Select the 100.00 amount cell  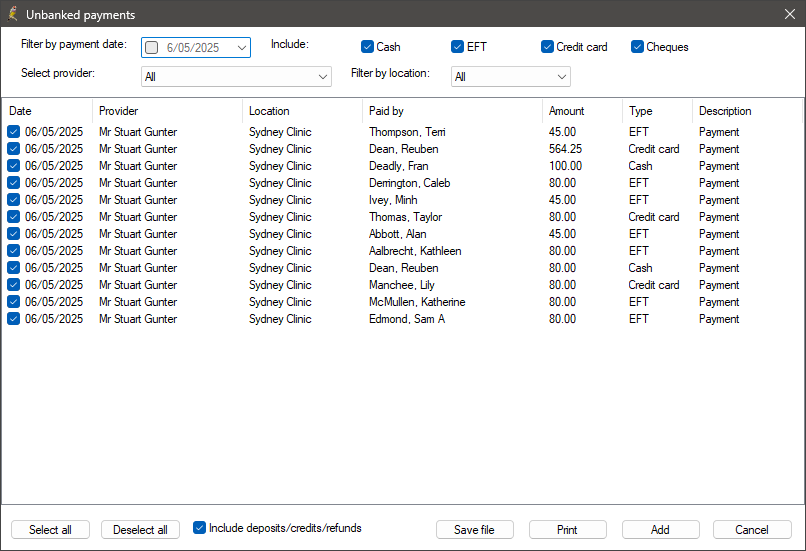(565, 166)
